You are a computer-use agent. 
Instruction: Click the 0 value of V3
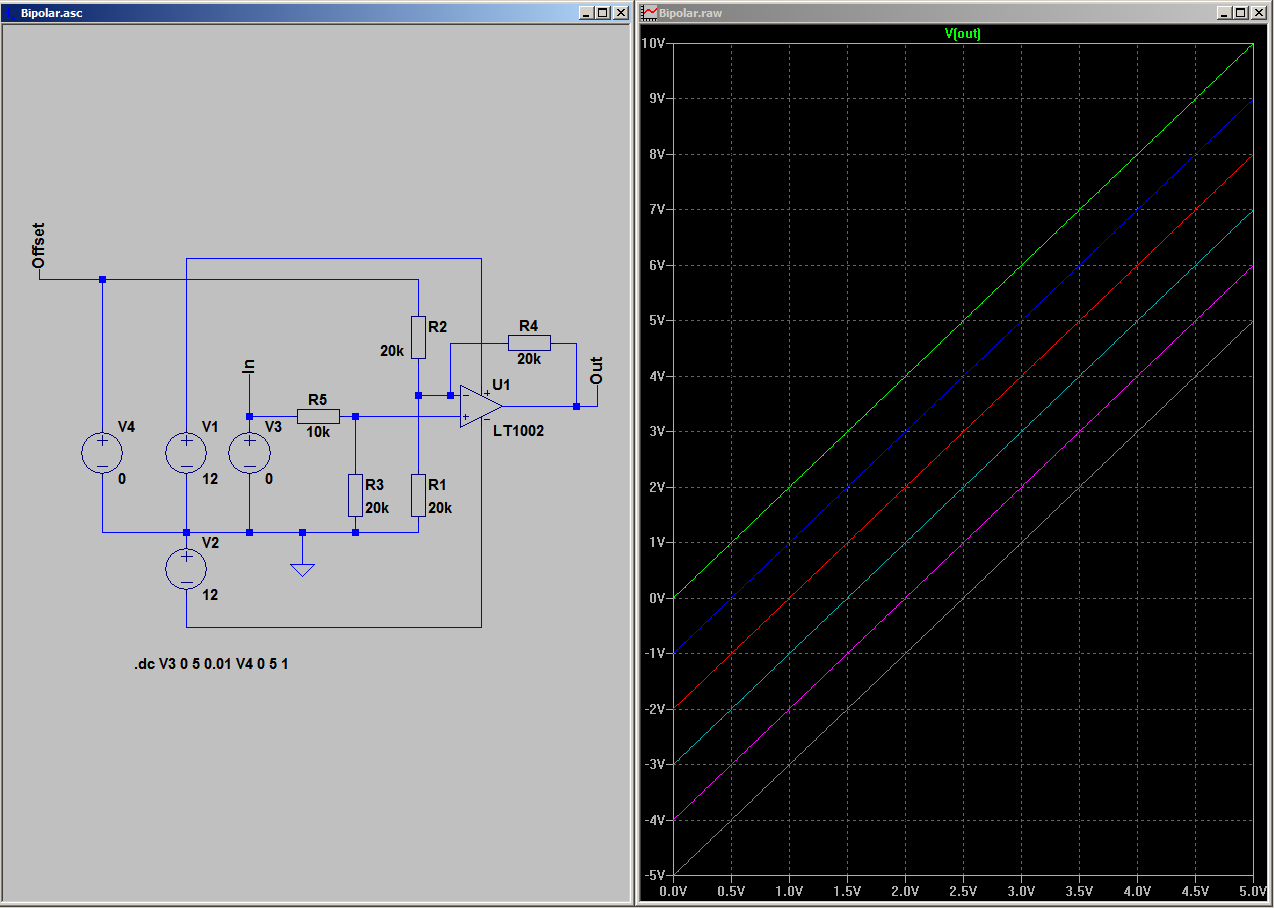(269, 479)
